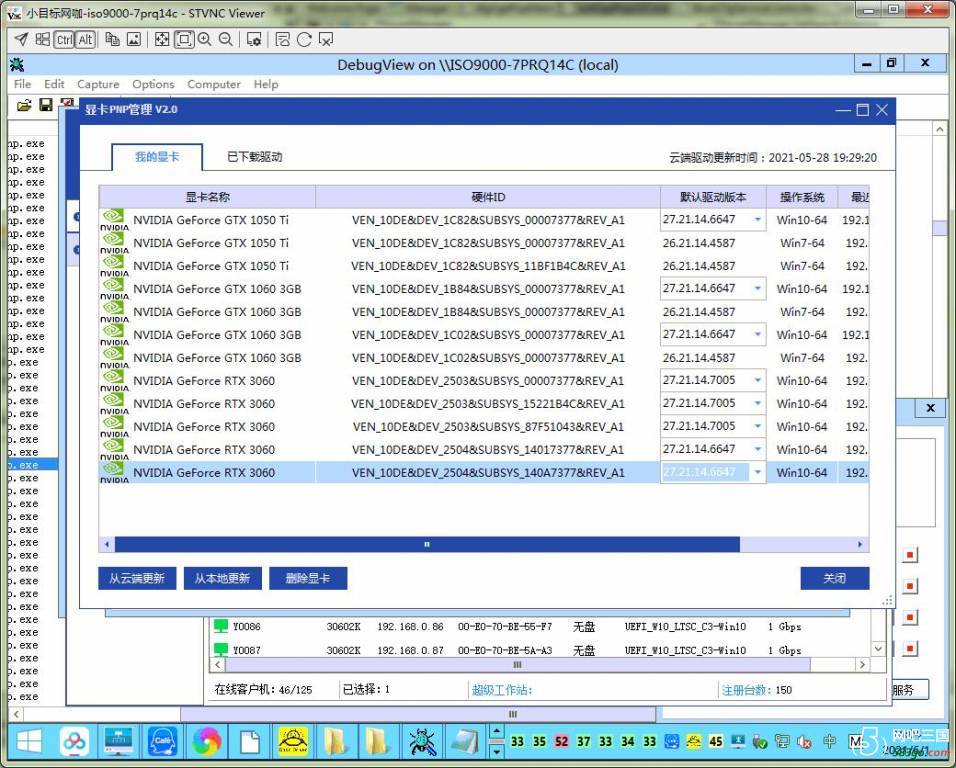
Task: Open driver dropdown for RTX 3060 SUBSYS_14017377
Action: (x=757, y=449)
